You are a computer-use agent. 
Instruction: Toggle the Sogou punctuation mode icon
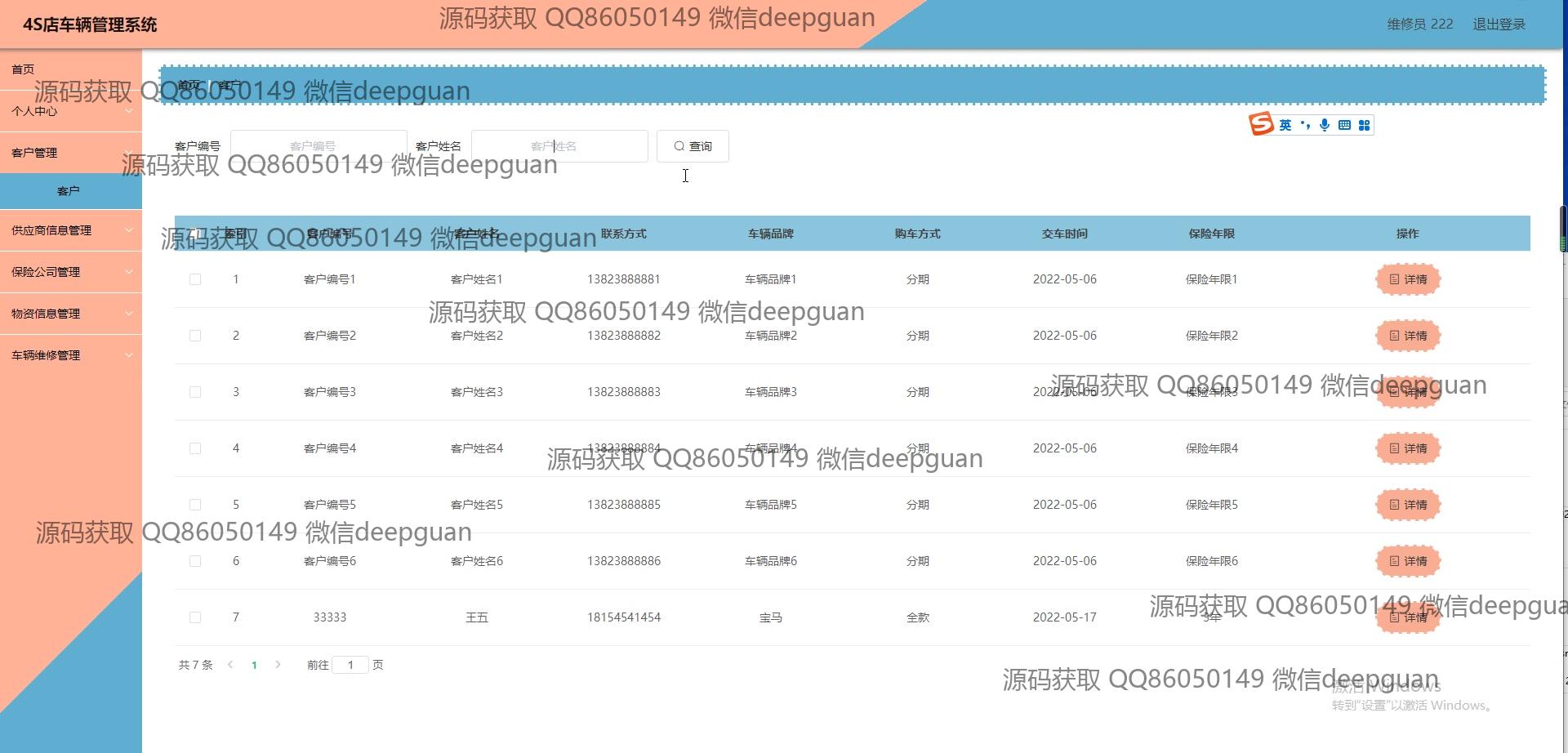coord(1305,125)
